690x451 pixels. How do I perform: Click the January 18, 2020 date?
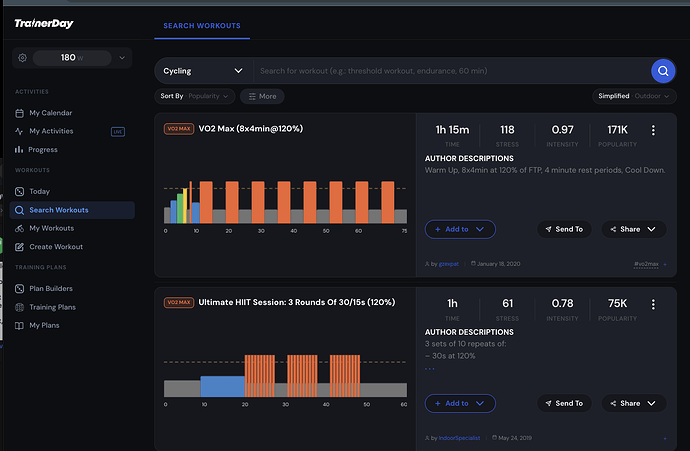coord(499,264)
